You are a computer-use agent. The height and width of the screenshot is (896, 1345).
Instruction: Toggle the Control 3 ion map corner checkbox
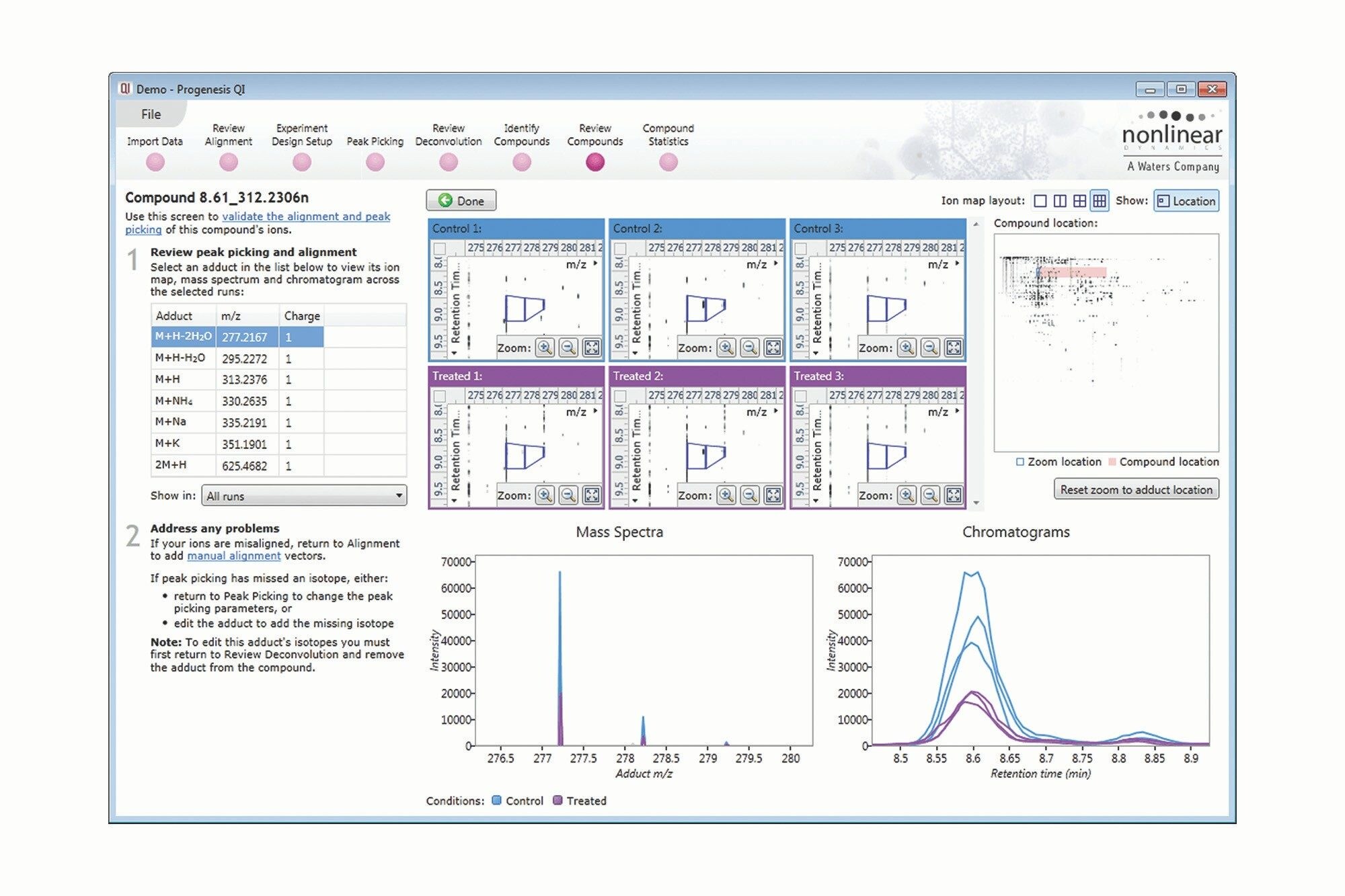click(801, 249)
